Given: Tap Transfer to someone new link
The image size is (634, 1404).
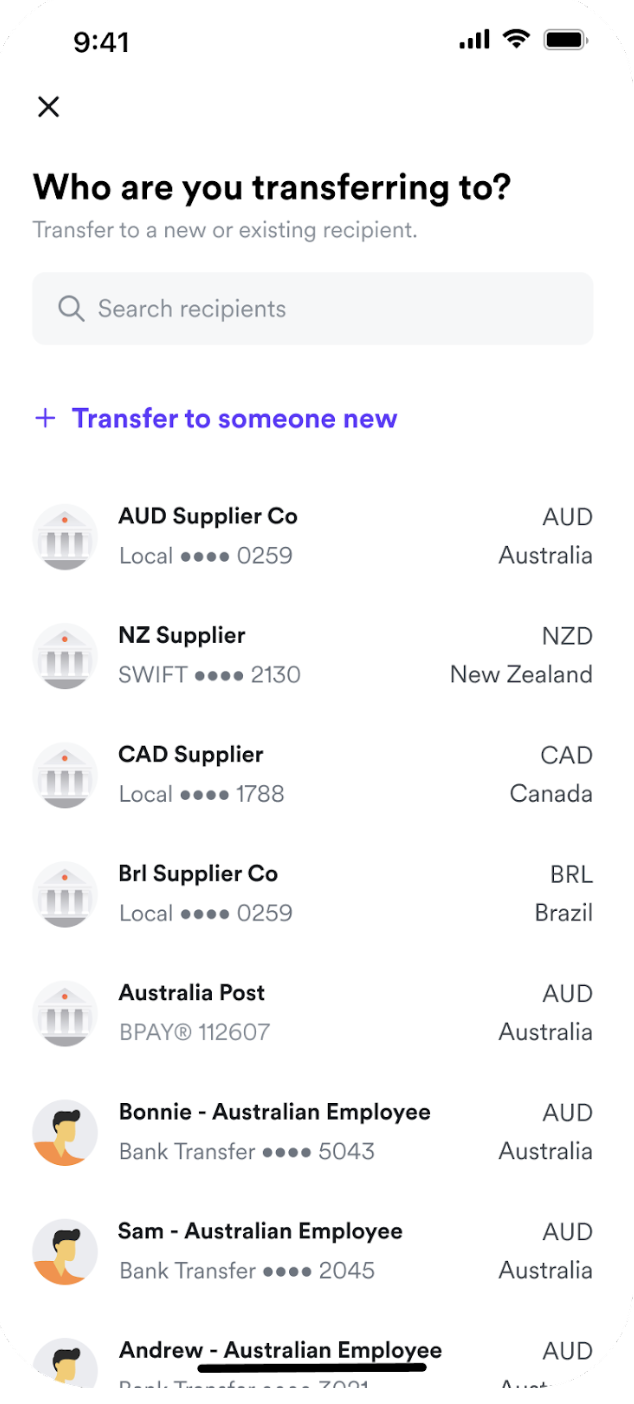Looking at the screenshot, I should (234, 418).
